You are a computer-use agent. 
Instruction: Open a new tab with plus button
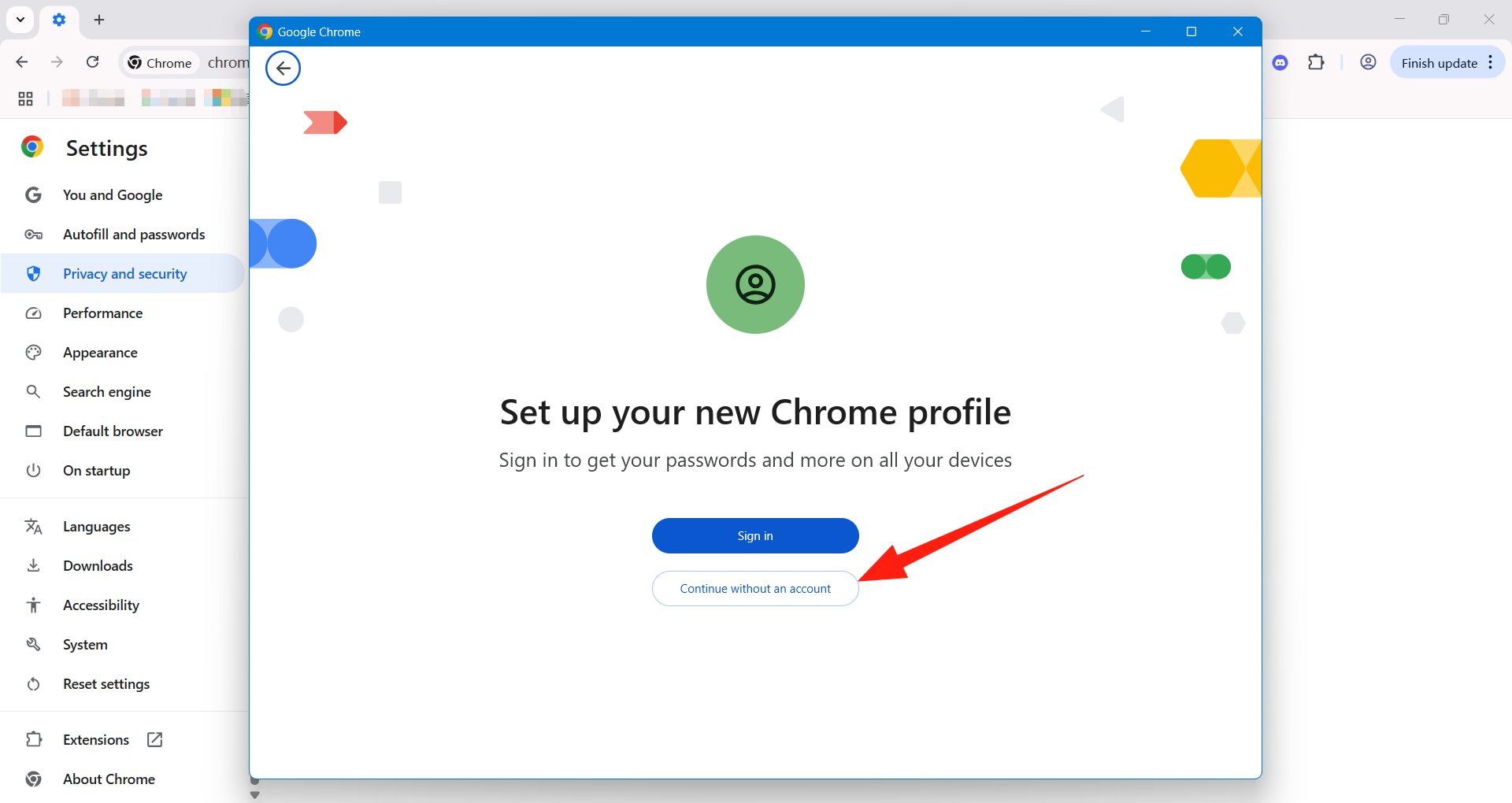[99, 20]
